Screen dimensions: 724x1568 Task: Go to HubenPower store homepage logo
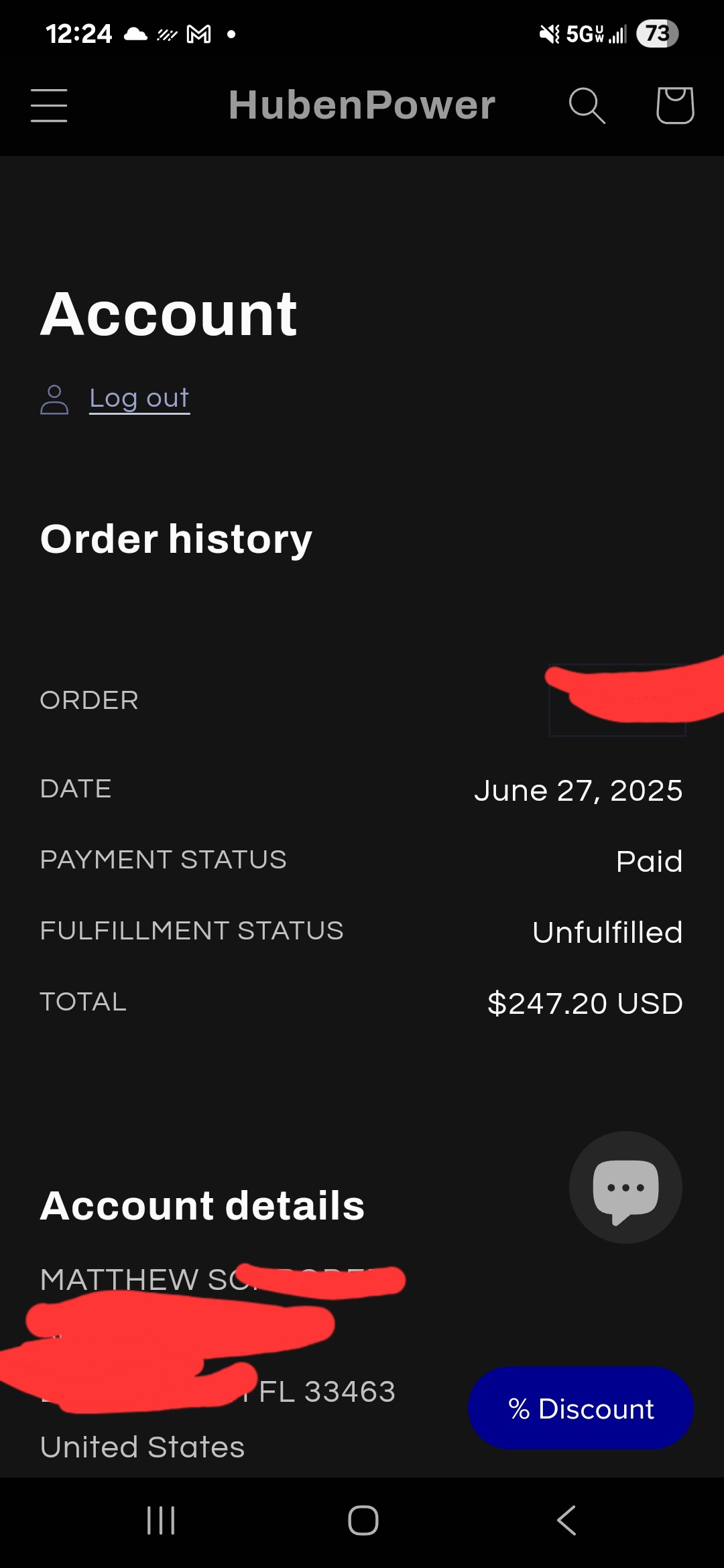pos(362,105)
